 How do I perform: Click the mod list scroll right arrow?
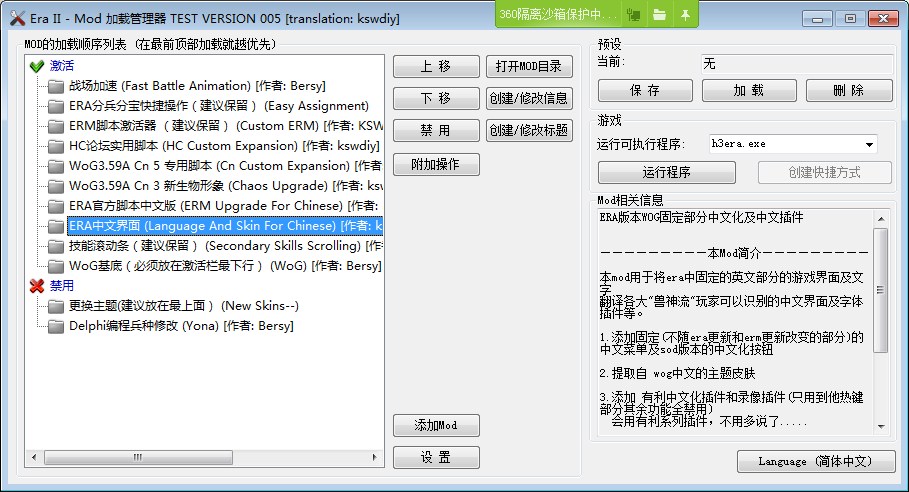[374, 457]
